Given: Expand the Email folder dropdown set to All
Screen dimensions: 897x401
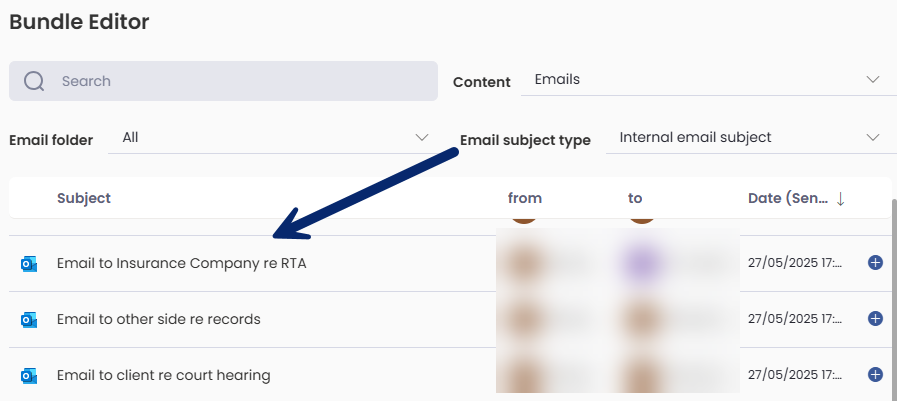Looking at the screenshot, I should tap(272, 138).
